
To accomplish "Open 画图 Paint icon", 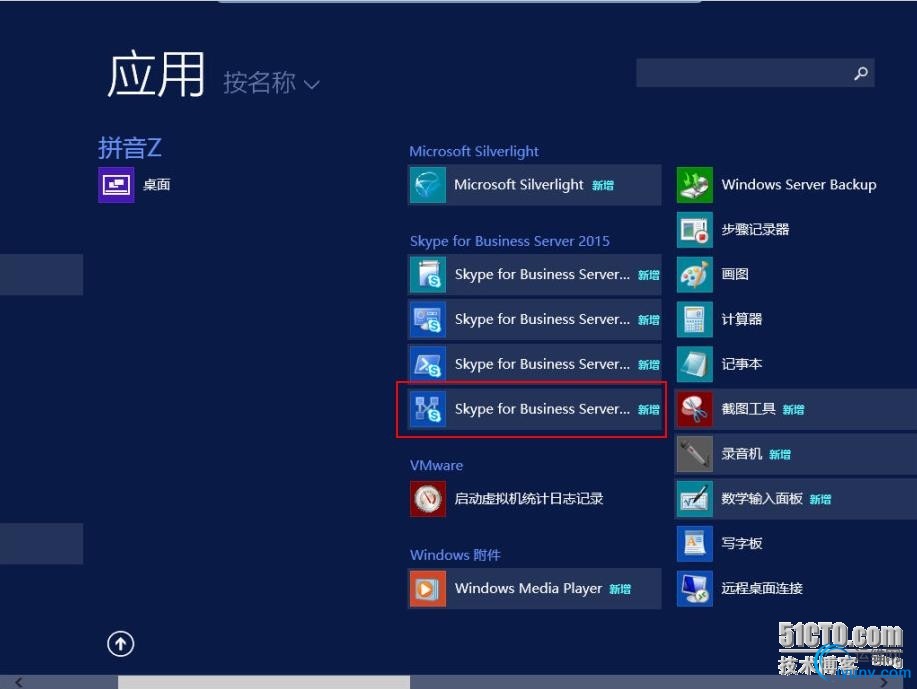I will click(x=695, y=274).
